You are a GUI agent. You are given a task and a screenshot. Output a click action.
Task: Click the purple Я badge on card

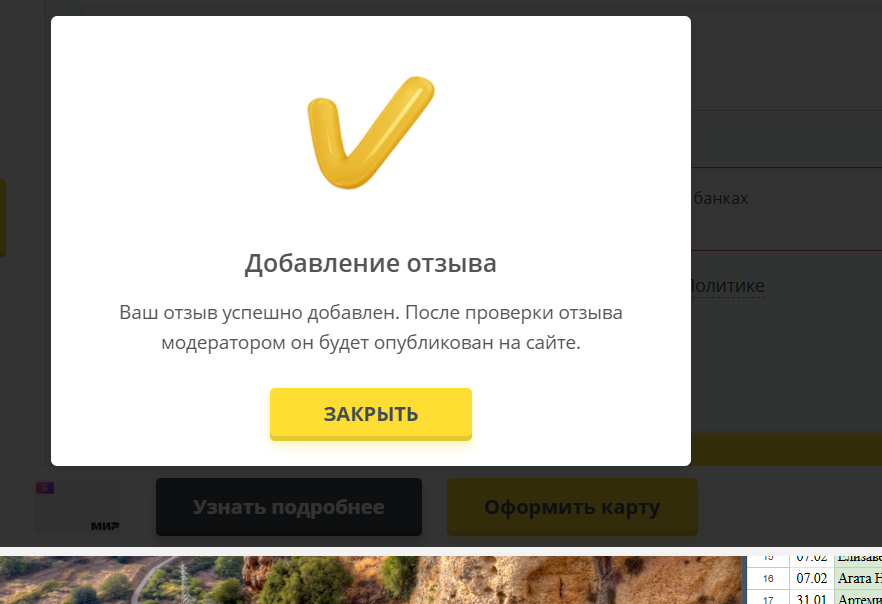45,488
